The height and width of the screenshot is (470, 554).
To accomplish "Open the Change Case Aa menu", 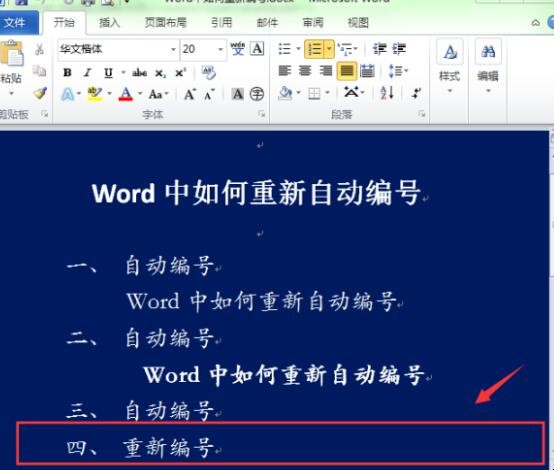I will pyautogui.click(x=158, y=94).
